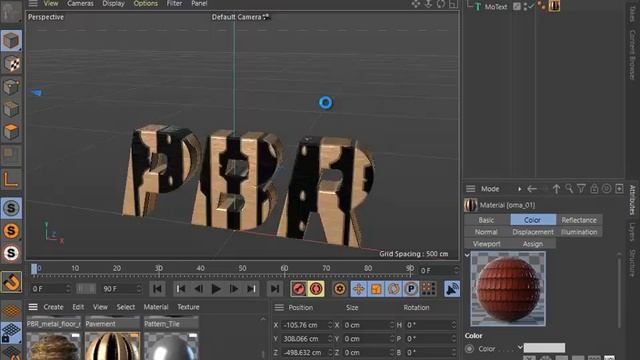Screen dimensions: 640x360
Task: Click the Phong tag on MoText
Action: (x=542, y=6)
